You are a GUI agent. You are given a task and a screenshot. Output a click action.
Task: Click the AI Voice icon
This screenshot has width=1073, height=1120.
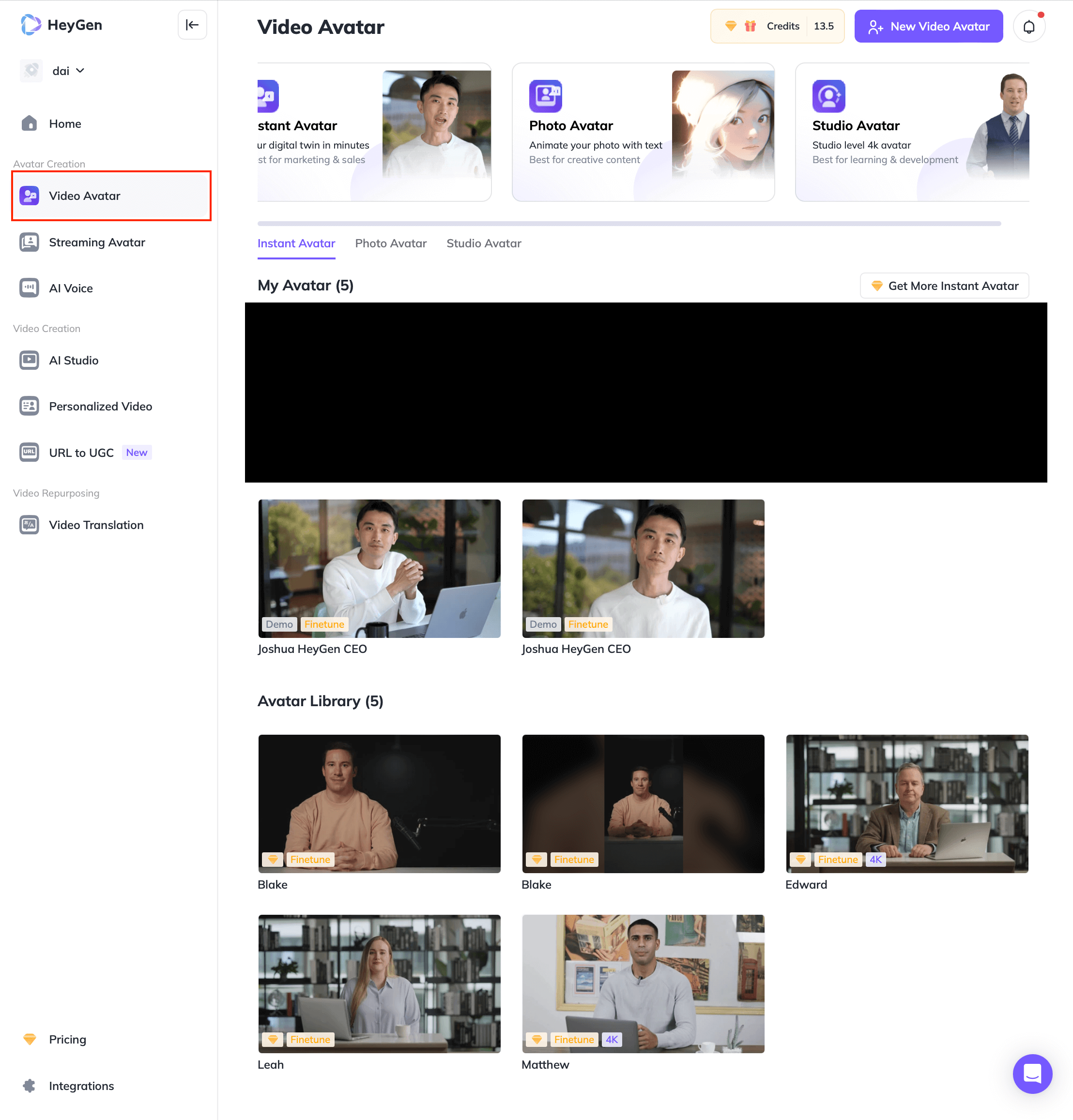pyautogui.click(x=29, y=288)
